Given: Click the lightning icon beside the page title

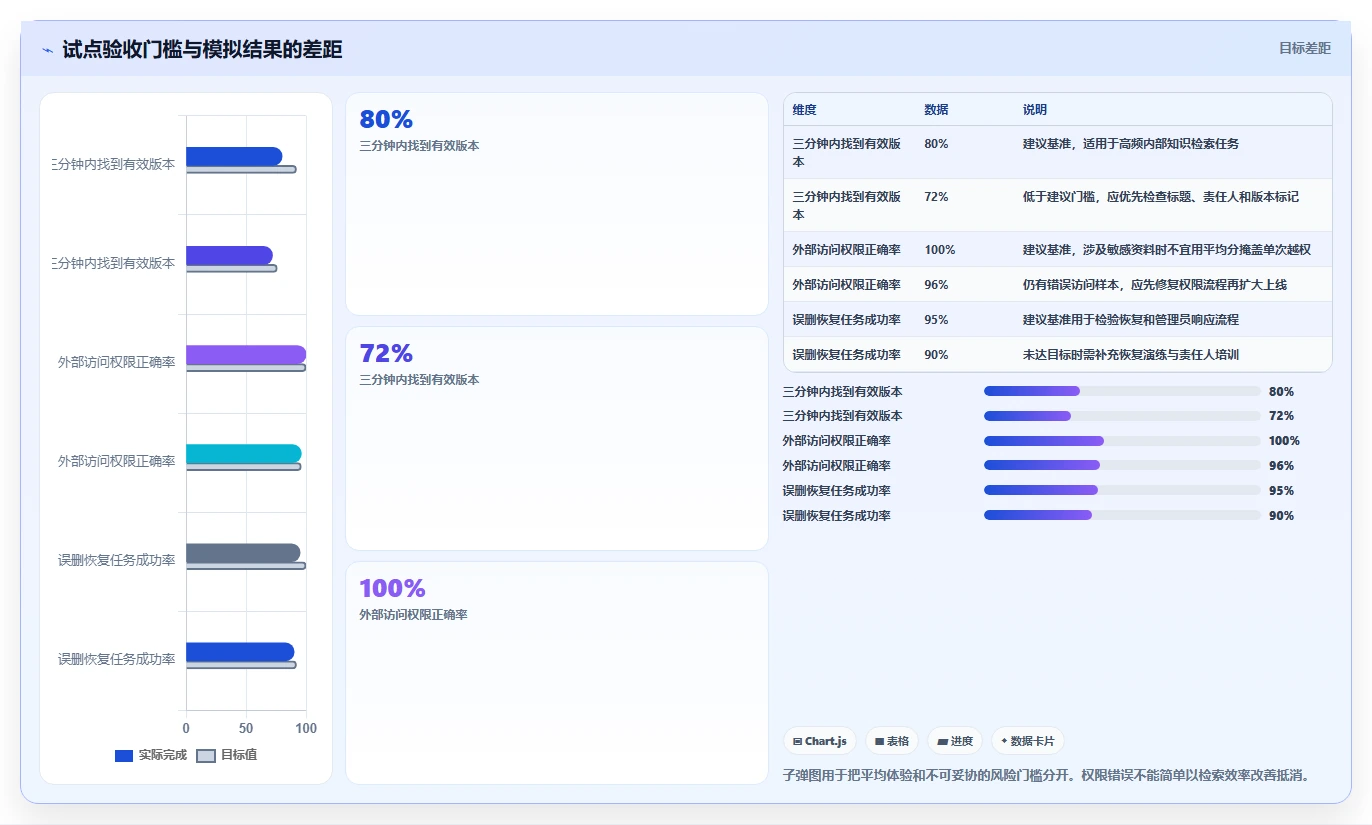Looking at the screenshot, I should [x=48, y=50].
